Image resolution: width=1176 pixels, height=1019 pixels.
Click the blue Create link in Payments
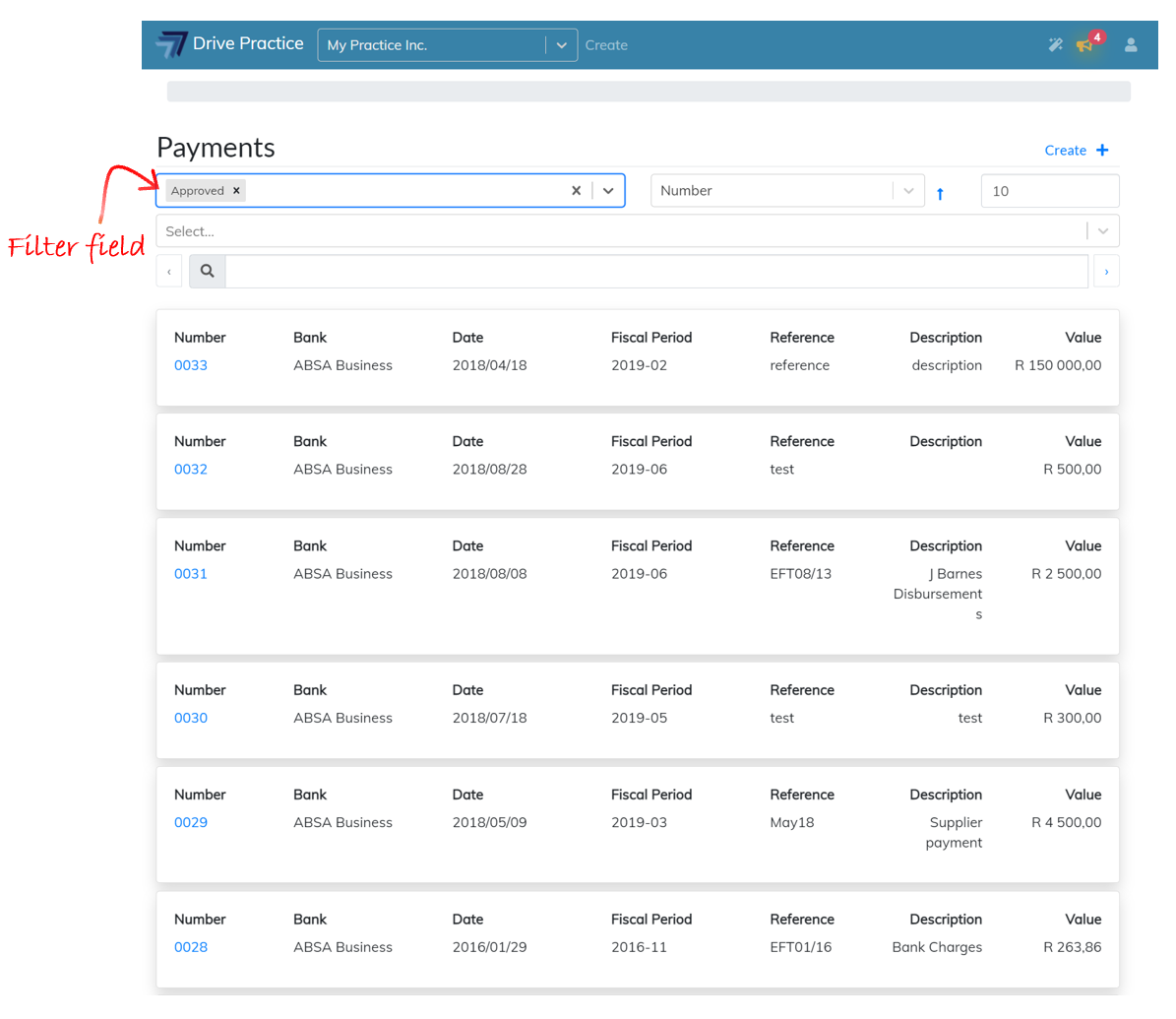pos(1065,150)
